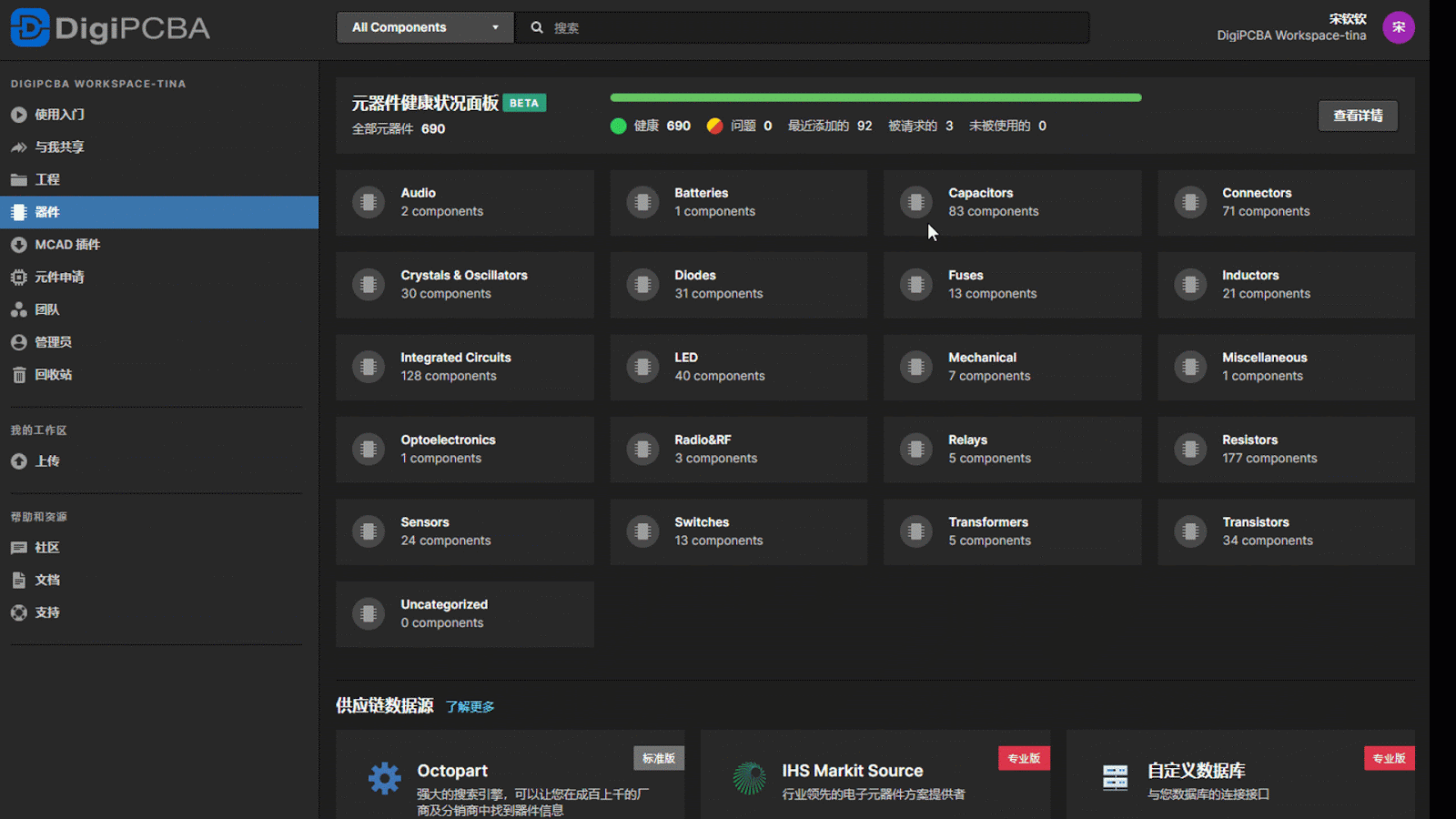Click the Mechanical category chip icon
This screenshot has height=819, width=1456.
click(x=916, y=367)
